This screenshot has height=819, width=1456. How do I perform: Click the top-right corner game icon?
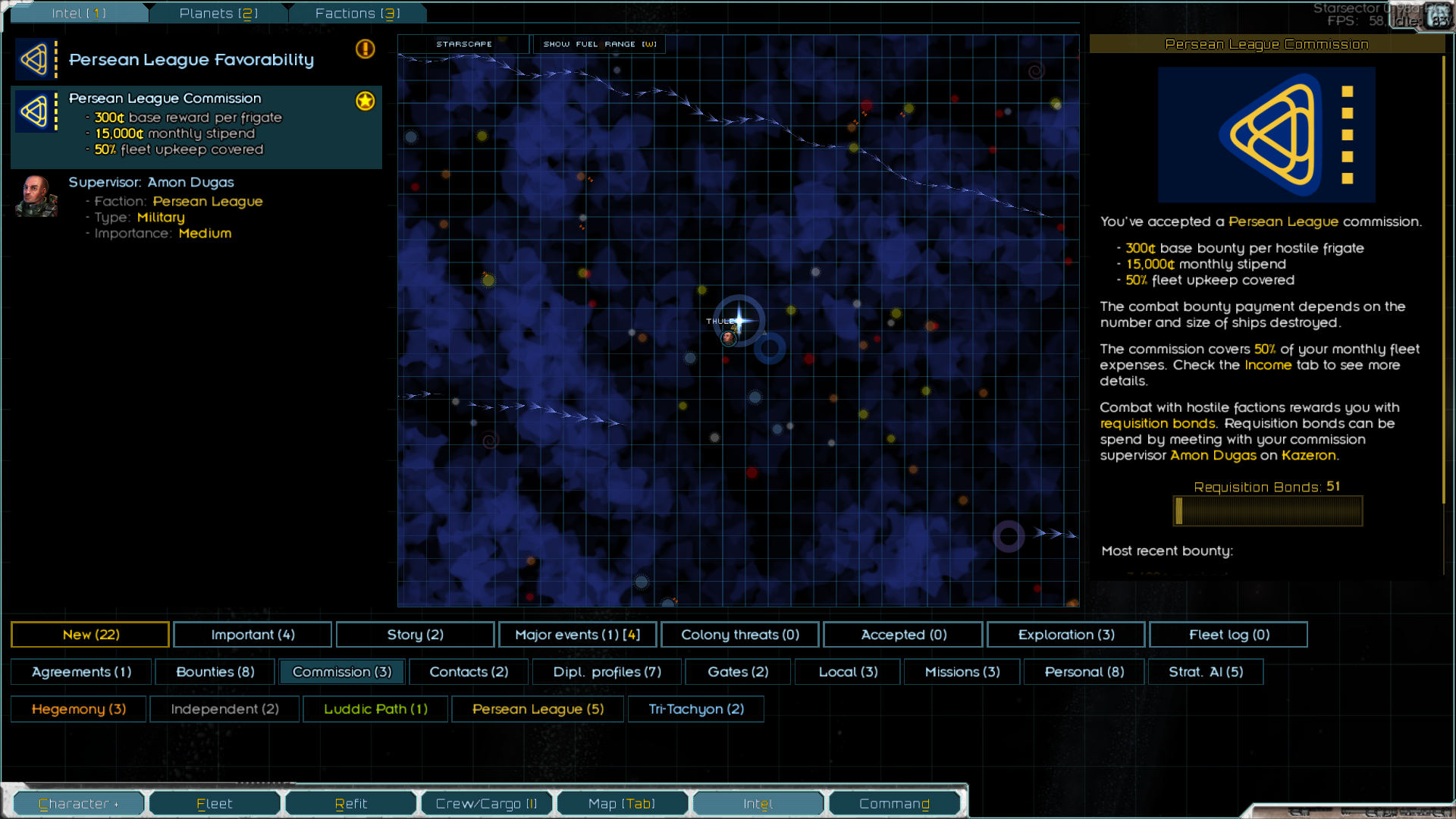pos(1437,15)
